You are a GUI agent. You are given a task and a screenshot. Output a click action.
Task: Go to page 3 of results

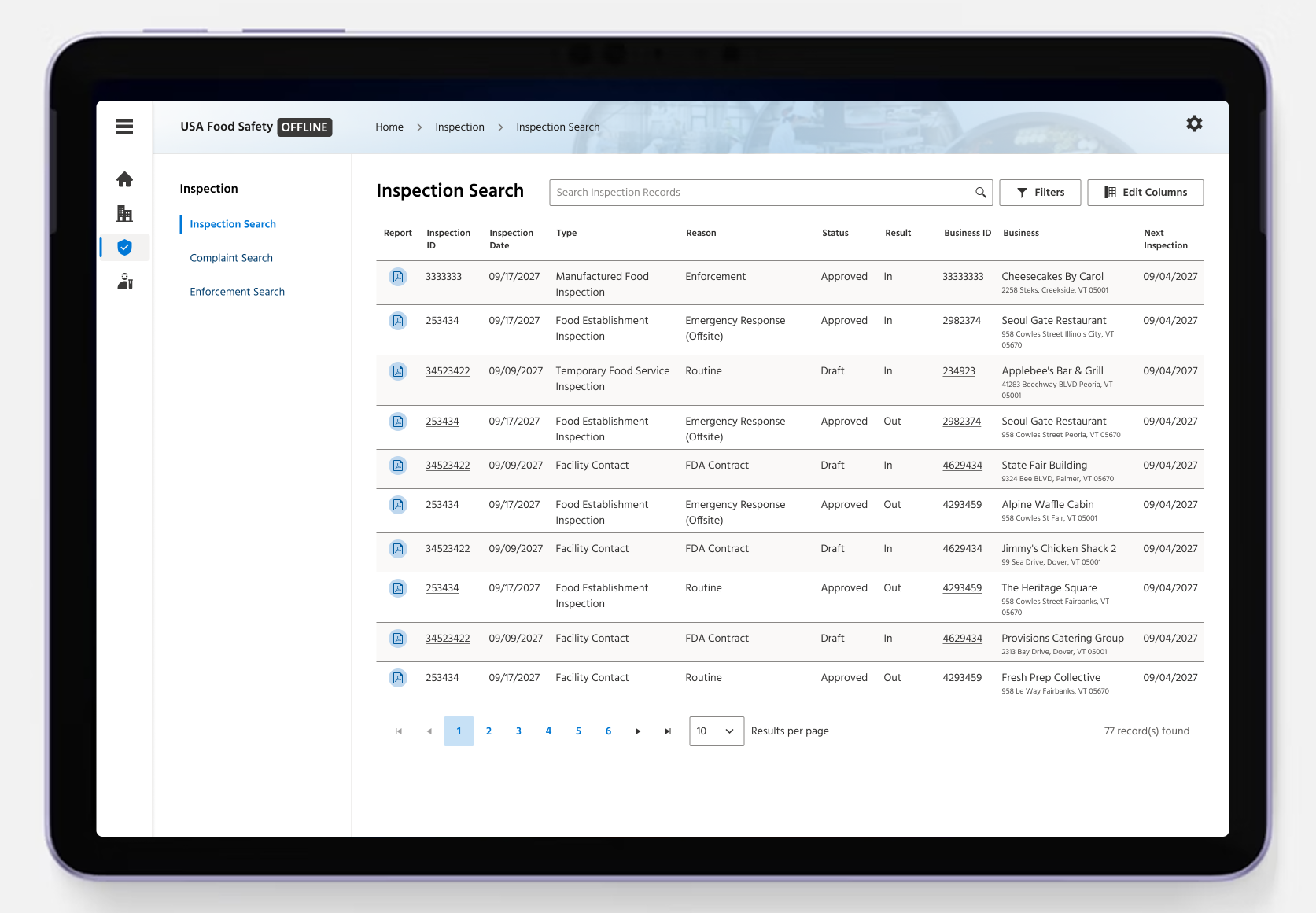coord(518,731)
